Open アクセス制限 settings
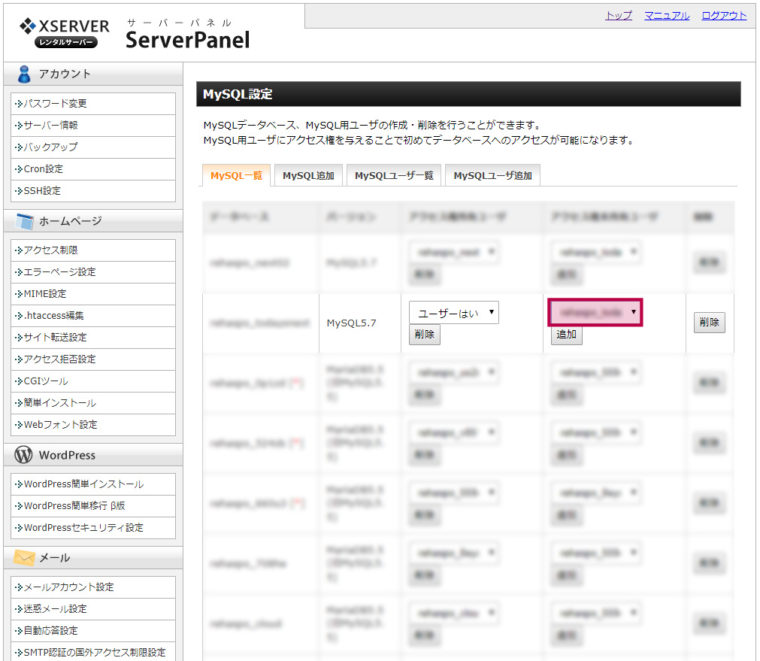The image size is (760, 661). (x=93, y=250)
